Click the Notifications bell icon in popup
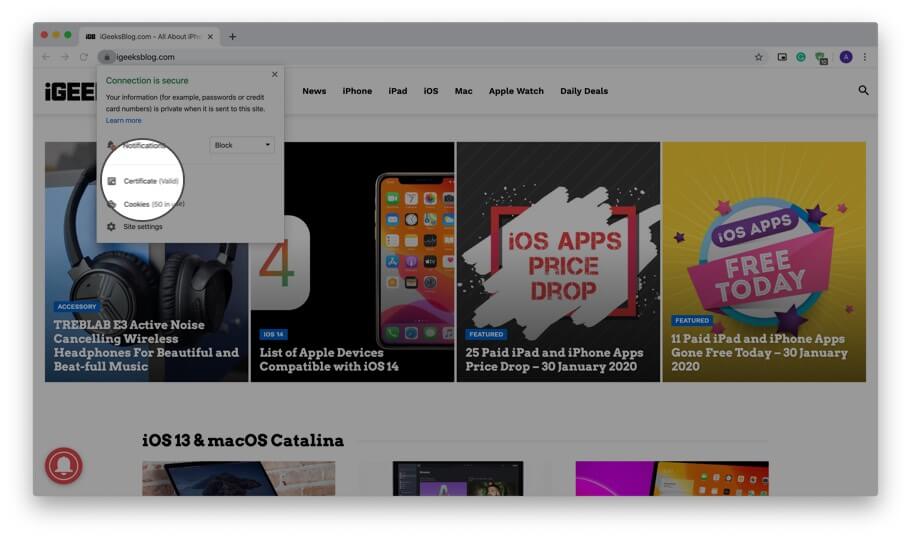The height and width of the screenshot is (539, 911). tap(112, 145)
